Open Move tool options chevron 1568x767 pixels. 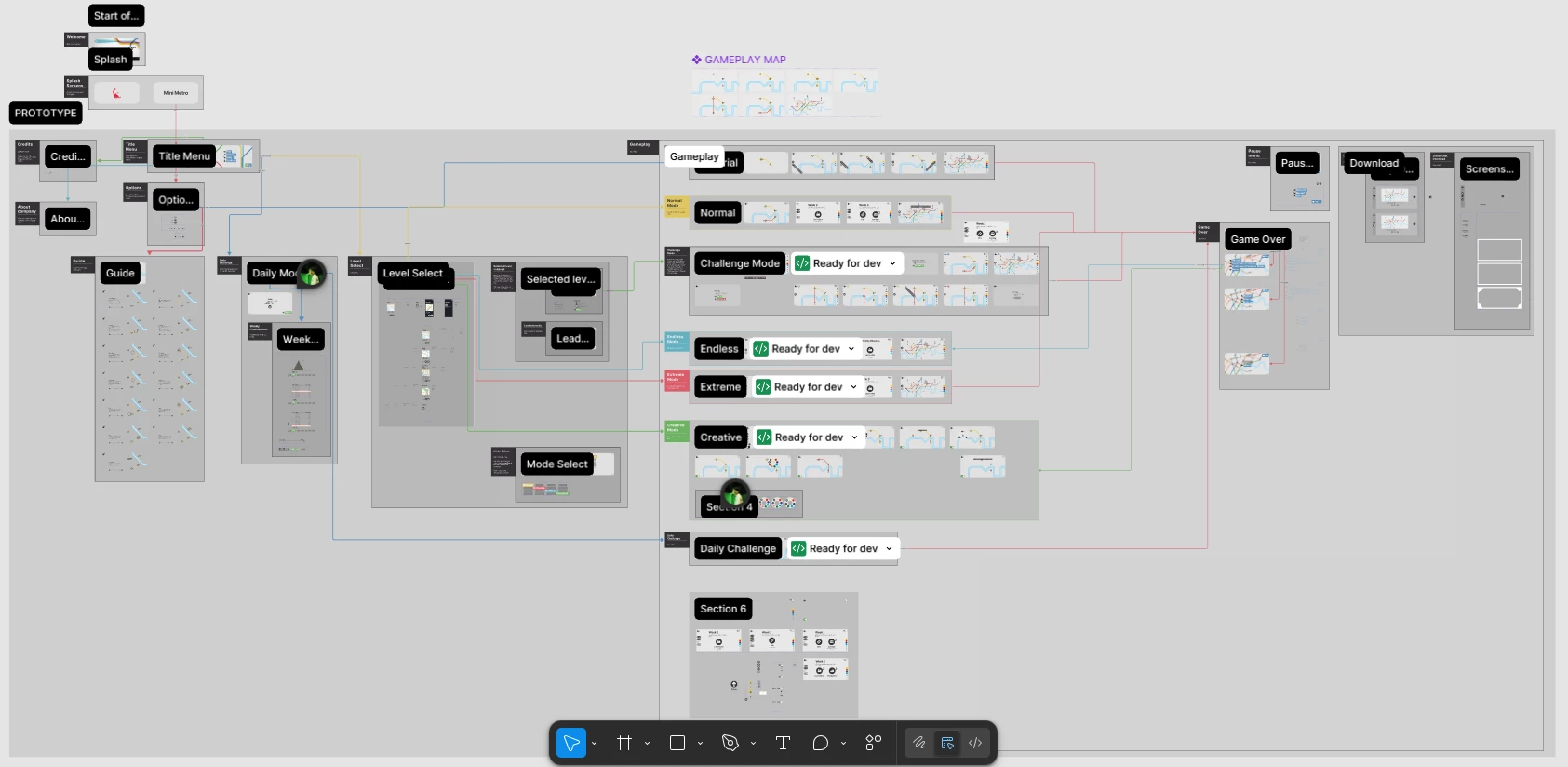(594, 744)
